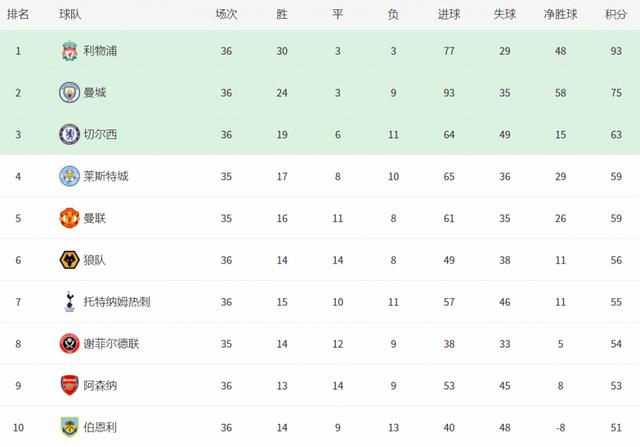Click the 排名 rank column header
The width and height of the screenshot is (640, 447).
pyautogui.click(x=18, y=14)
